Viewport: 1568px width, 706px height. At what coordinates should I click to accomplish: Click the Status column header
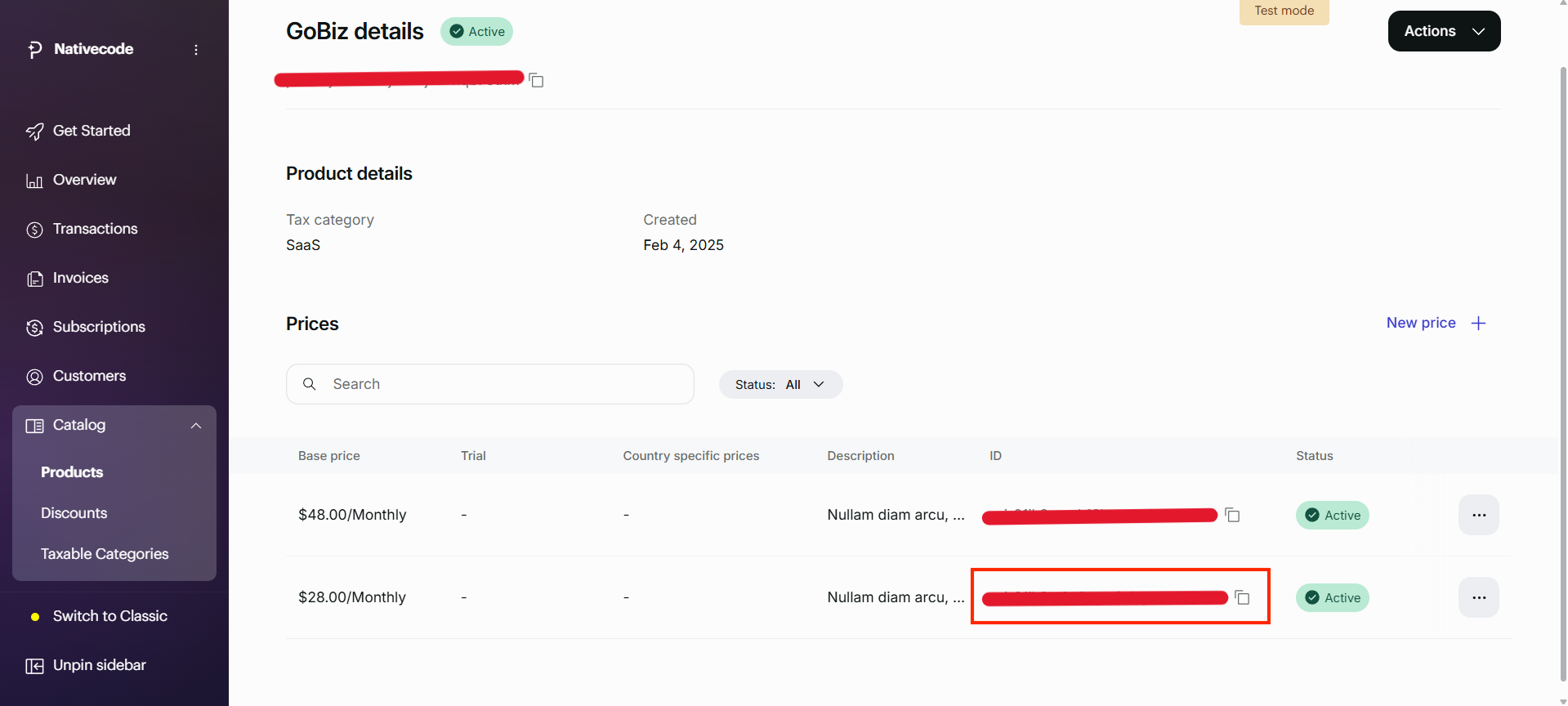pos(1314,456)
